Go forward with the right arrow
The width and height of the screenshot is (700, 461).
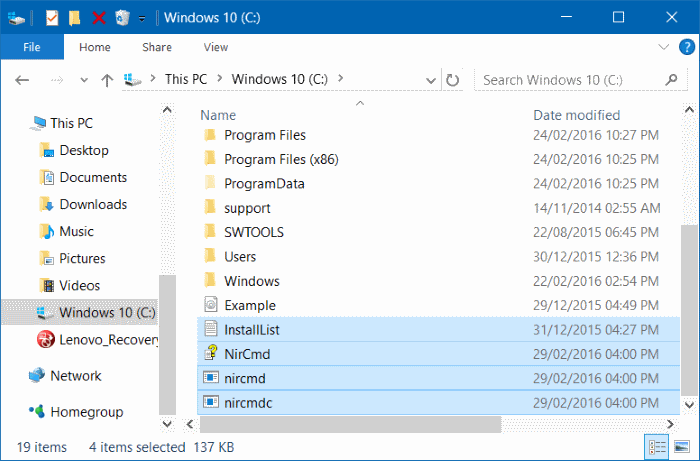tap(57, 80)
